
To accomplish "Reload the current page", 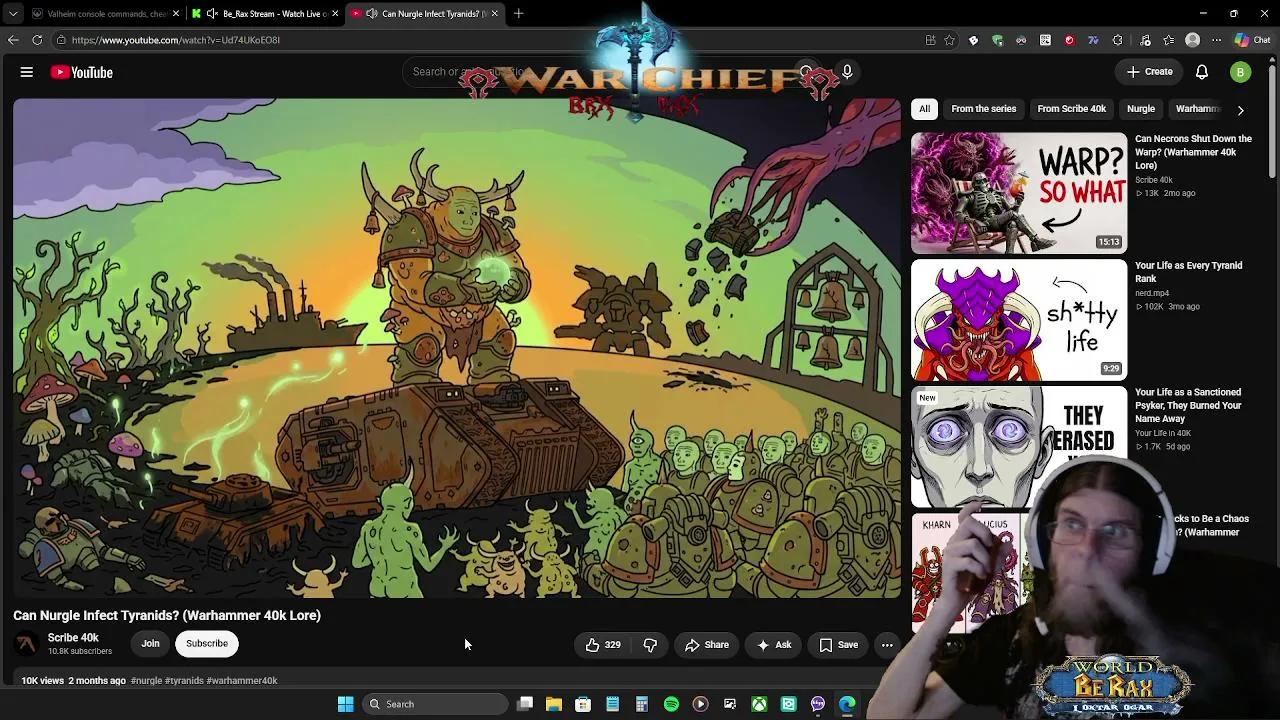I will pyautogui.click(x=37, y=40).
